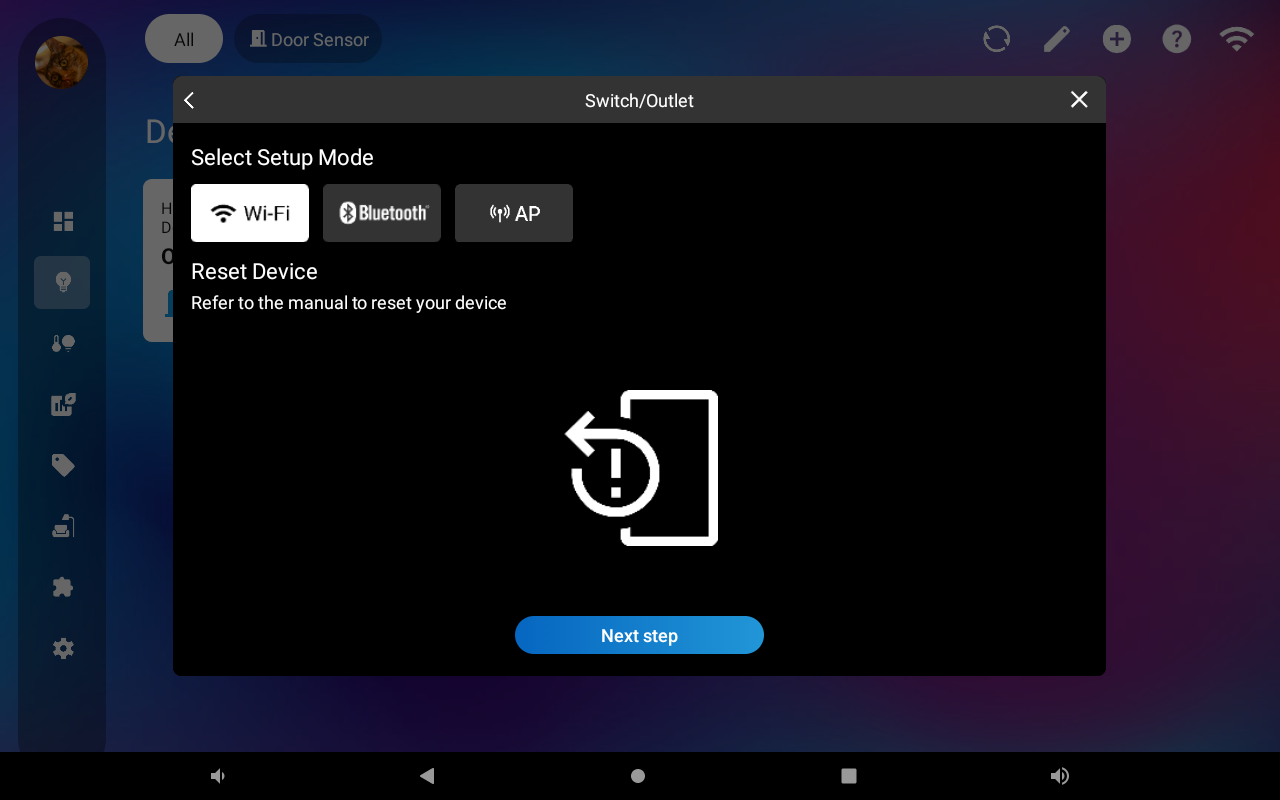
Task: Choose AP setup mode
Action: point(514,213)
